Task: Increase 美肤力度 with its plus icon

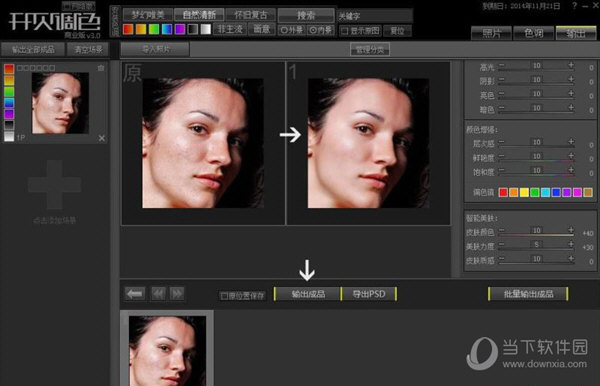Action: 571,244
